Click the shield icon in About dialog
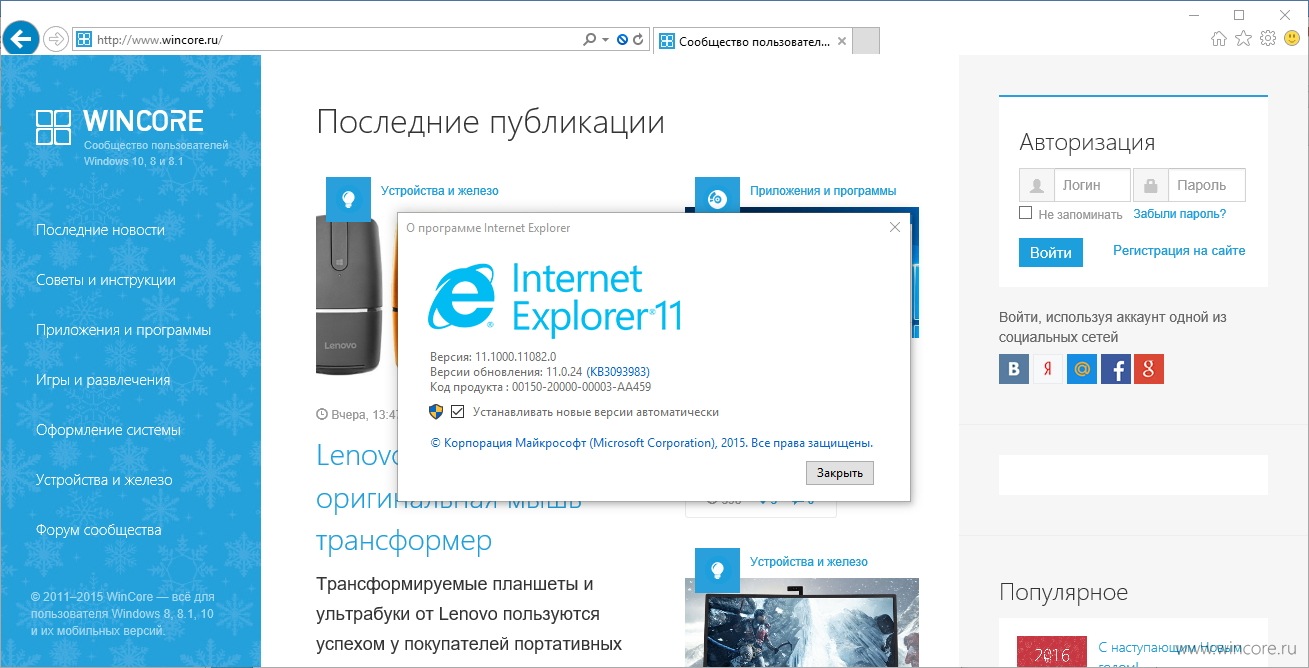The height and width of the screenshot is (668, 1309). pyautogui.click(x=436, y=411)
